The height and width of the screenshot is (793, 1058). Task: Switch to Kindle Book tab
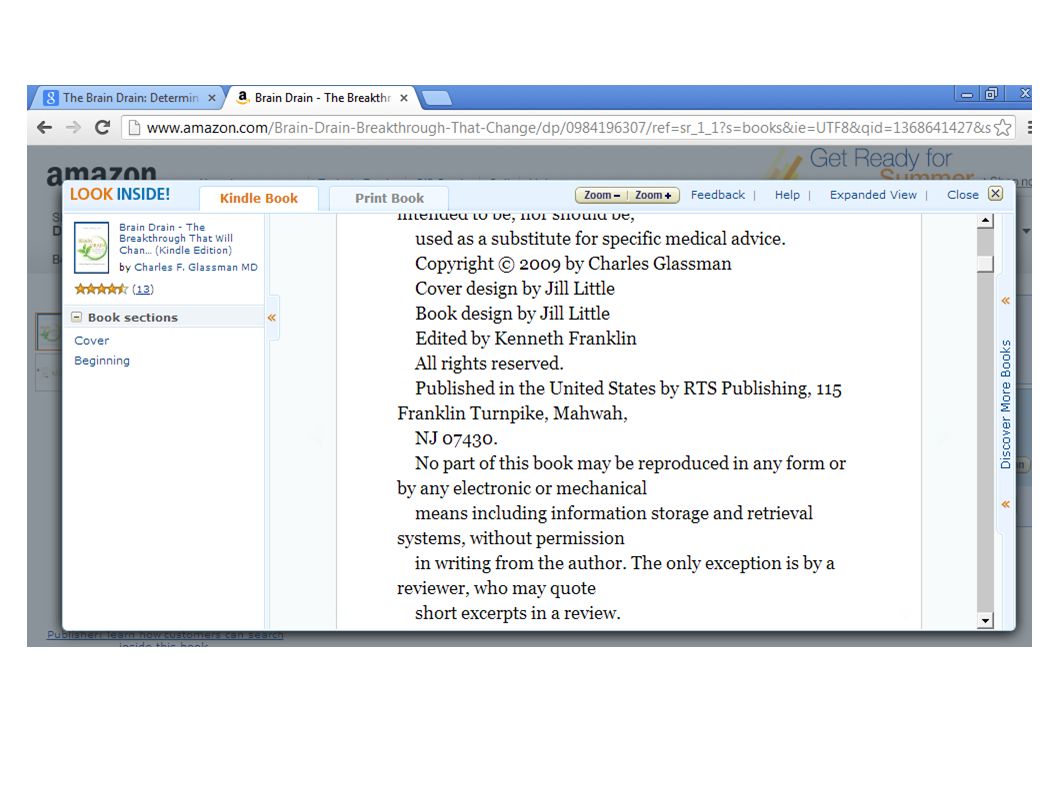[x=258, y=198]
